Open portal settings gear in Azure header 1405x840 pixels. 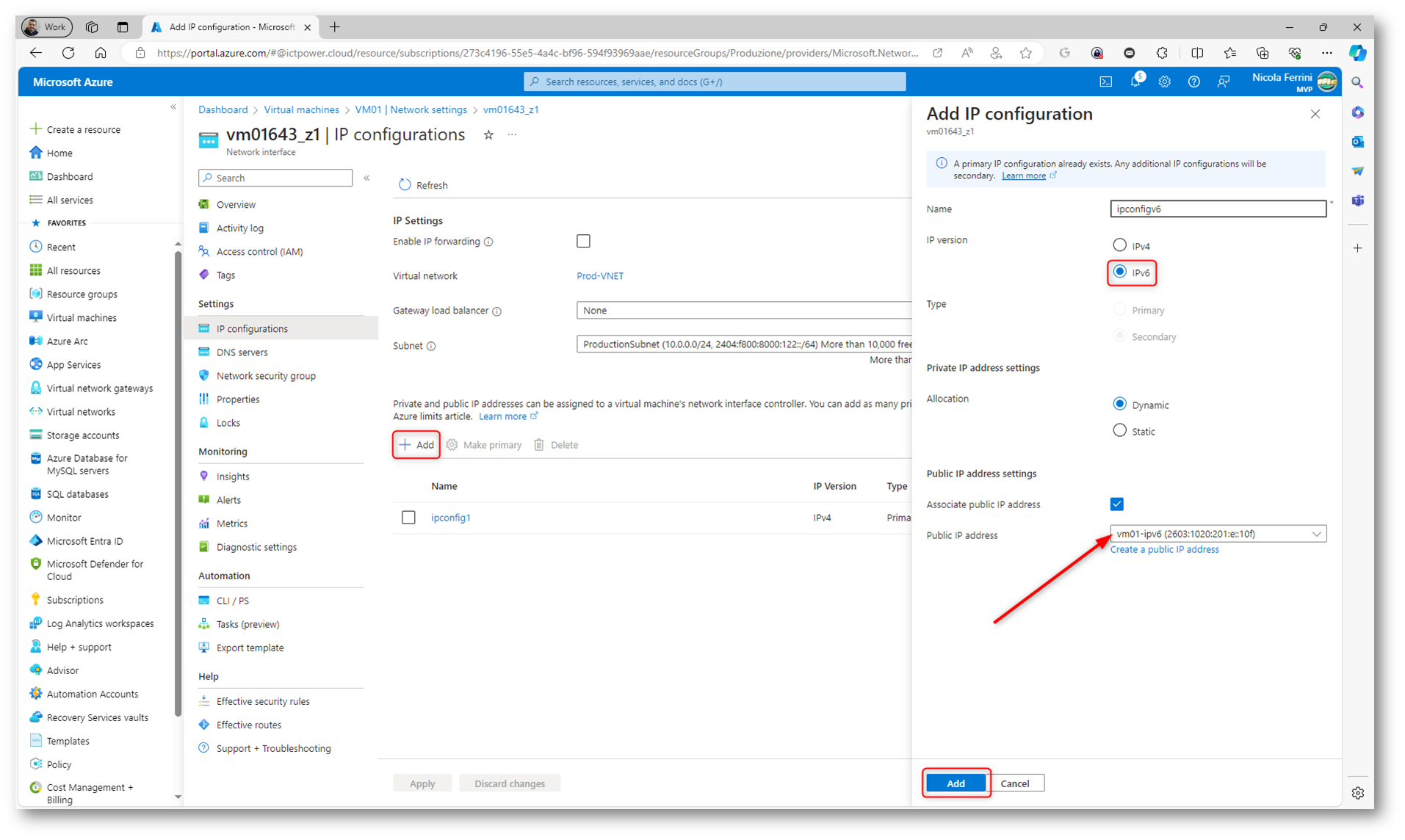tap(1164, 82)
